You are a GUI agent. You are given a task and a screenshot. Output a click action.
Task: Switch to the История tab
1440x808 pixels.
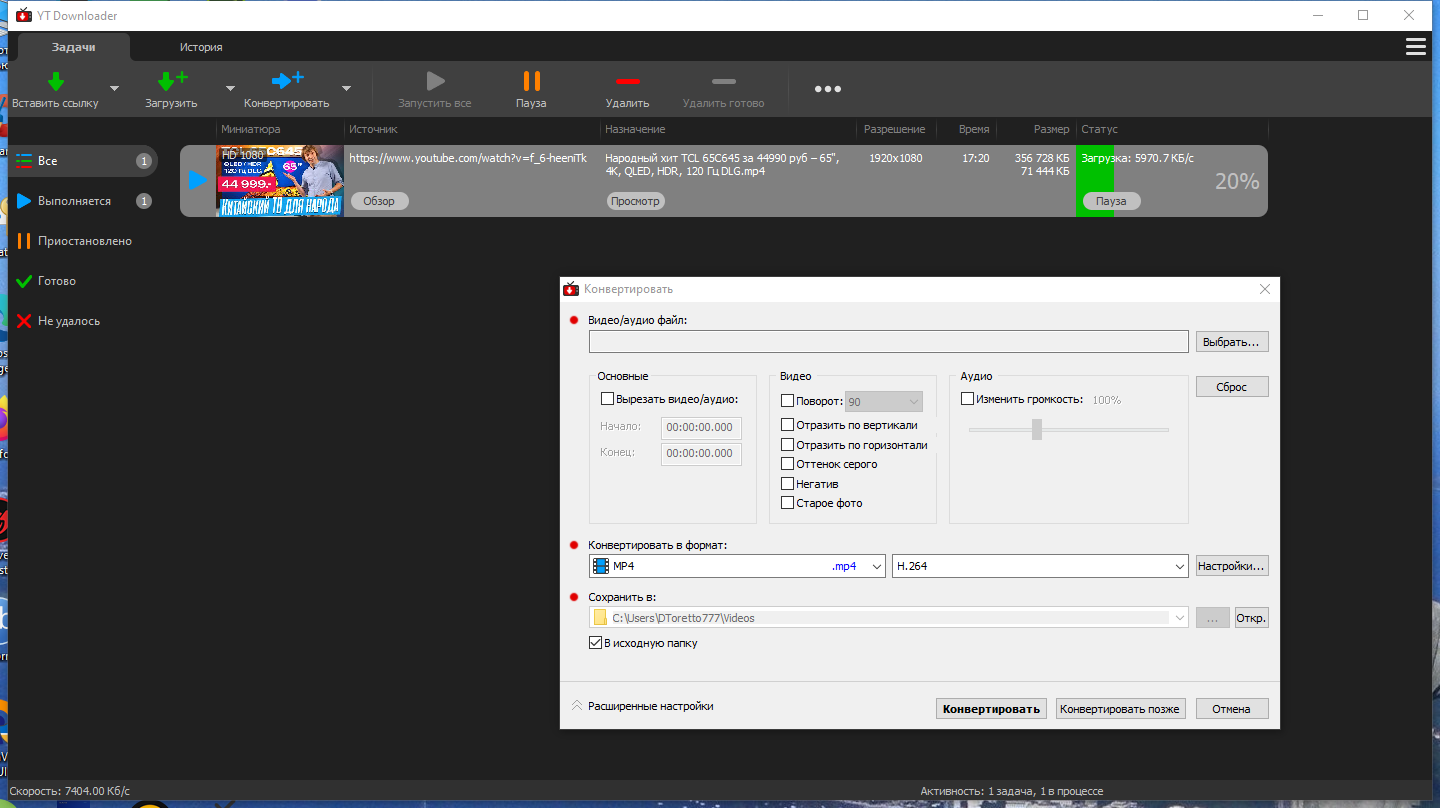coord(201,47)
